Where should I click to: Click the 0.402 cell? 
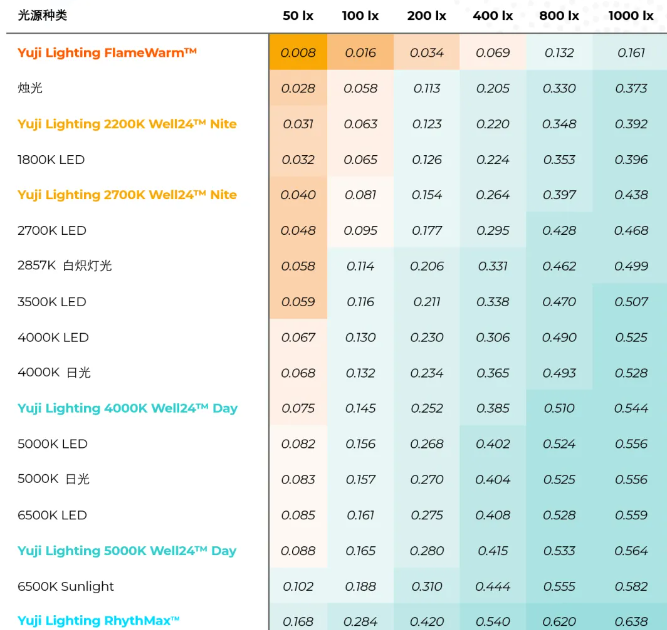493,444
